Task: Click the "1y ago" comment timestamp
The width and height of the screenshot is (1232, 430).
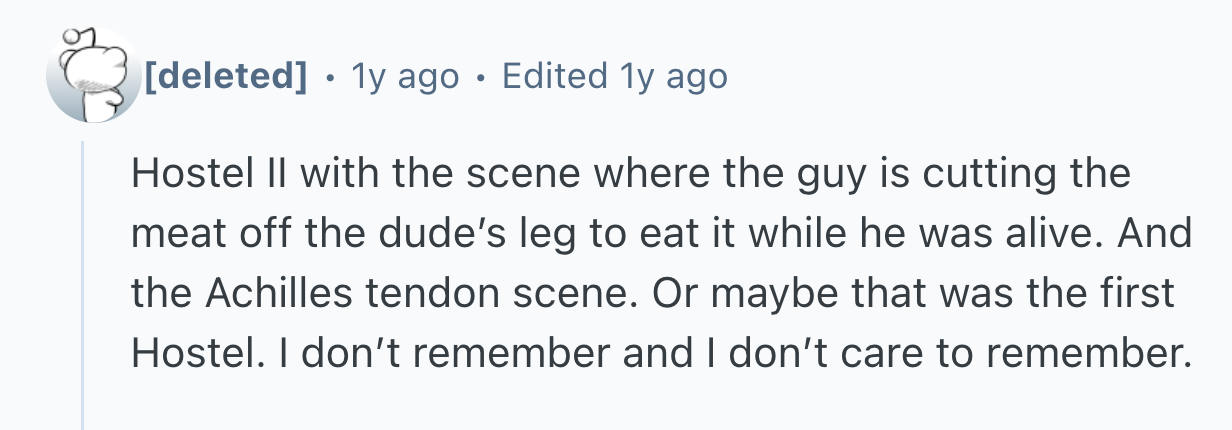Action: (x=405, y=75)
